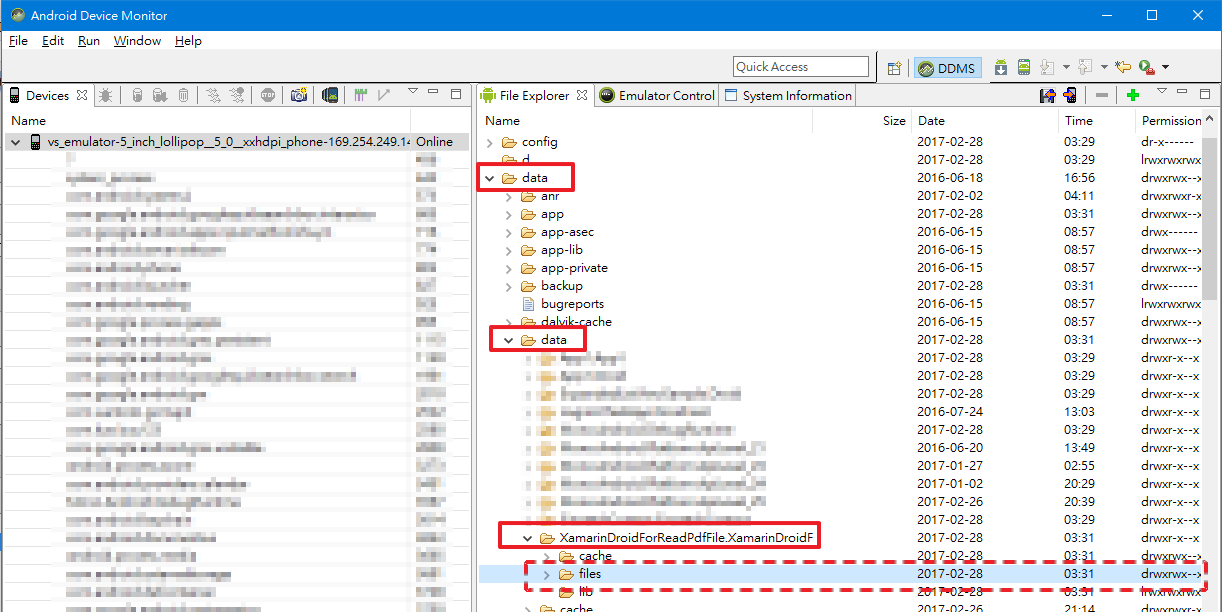Open the Help menu
The image size is (1222, 612).
click(x=188, y=41)
